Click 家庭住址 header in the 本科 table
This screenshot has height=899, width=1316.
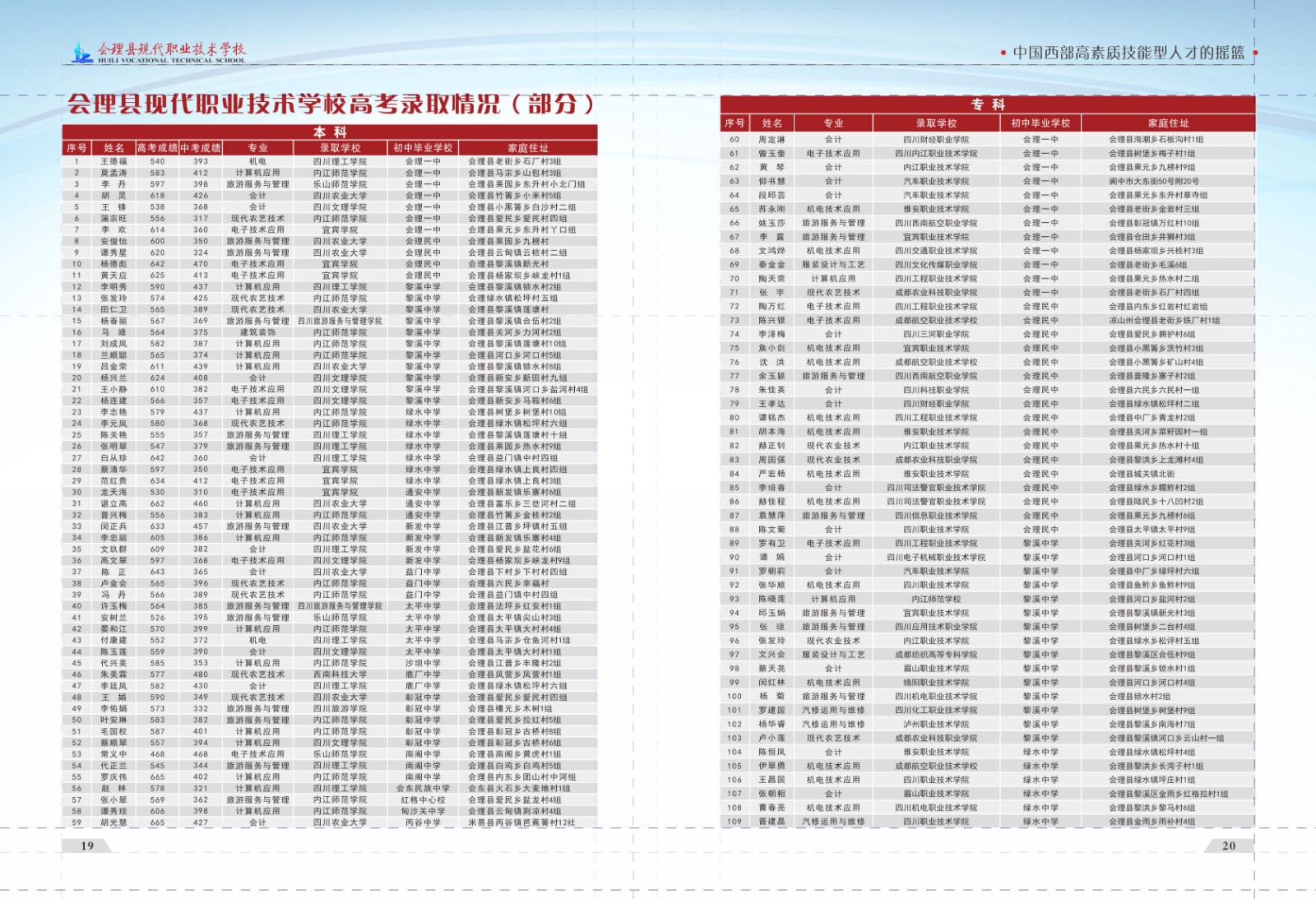click(528, 148)
